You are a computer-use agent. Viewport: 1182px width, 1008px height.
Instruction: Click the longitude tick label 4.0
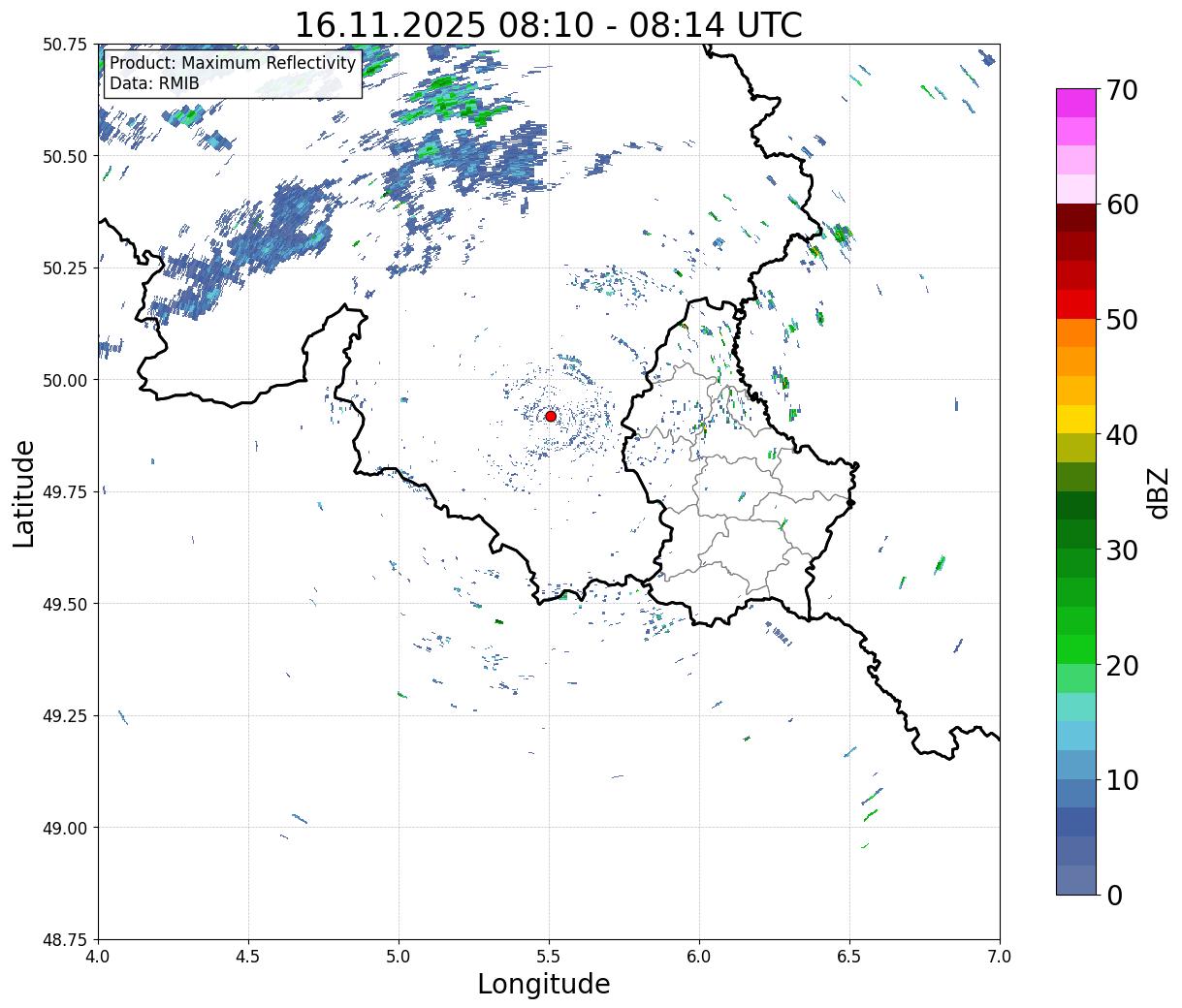[x=98, y=956]
